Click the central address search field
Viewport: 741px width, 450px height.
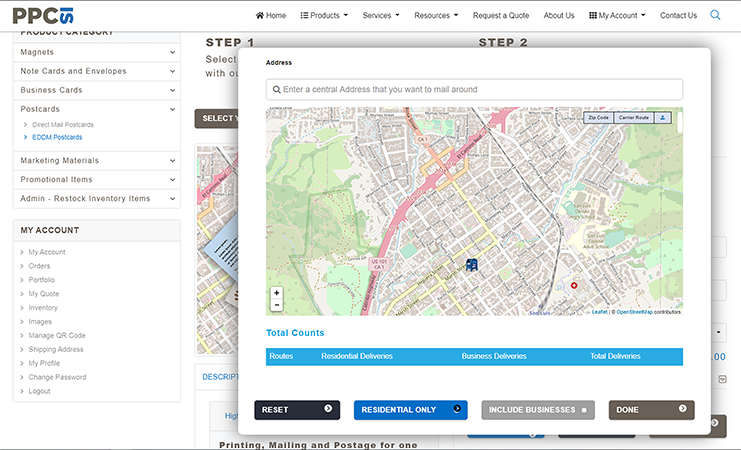click(x=474, y=89)
